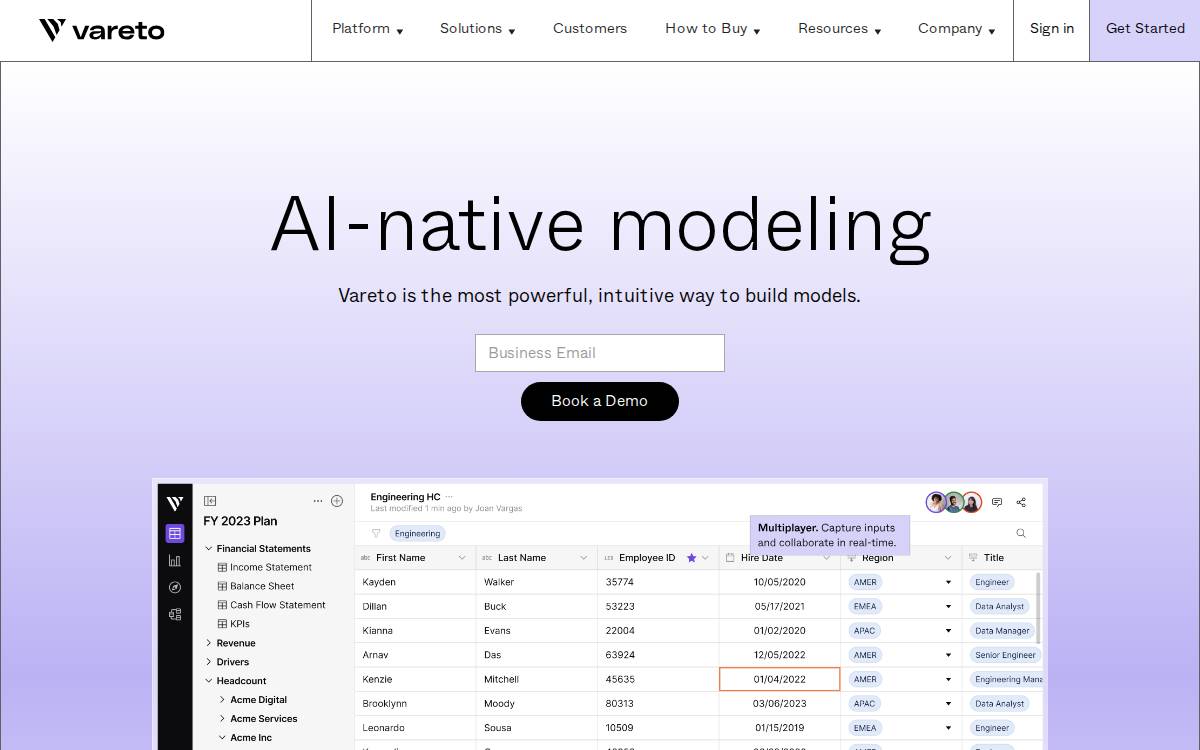Image resolution: width=1200 pixels, height=750 pixels.
Task: Expand the Revenue folder
Action: (x=209, y=643)
